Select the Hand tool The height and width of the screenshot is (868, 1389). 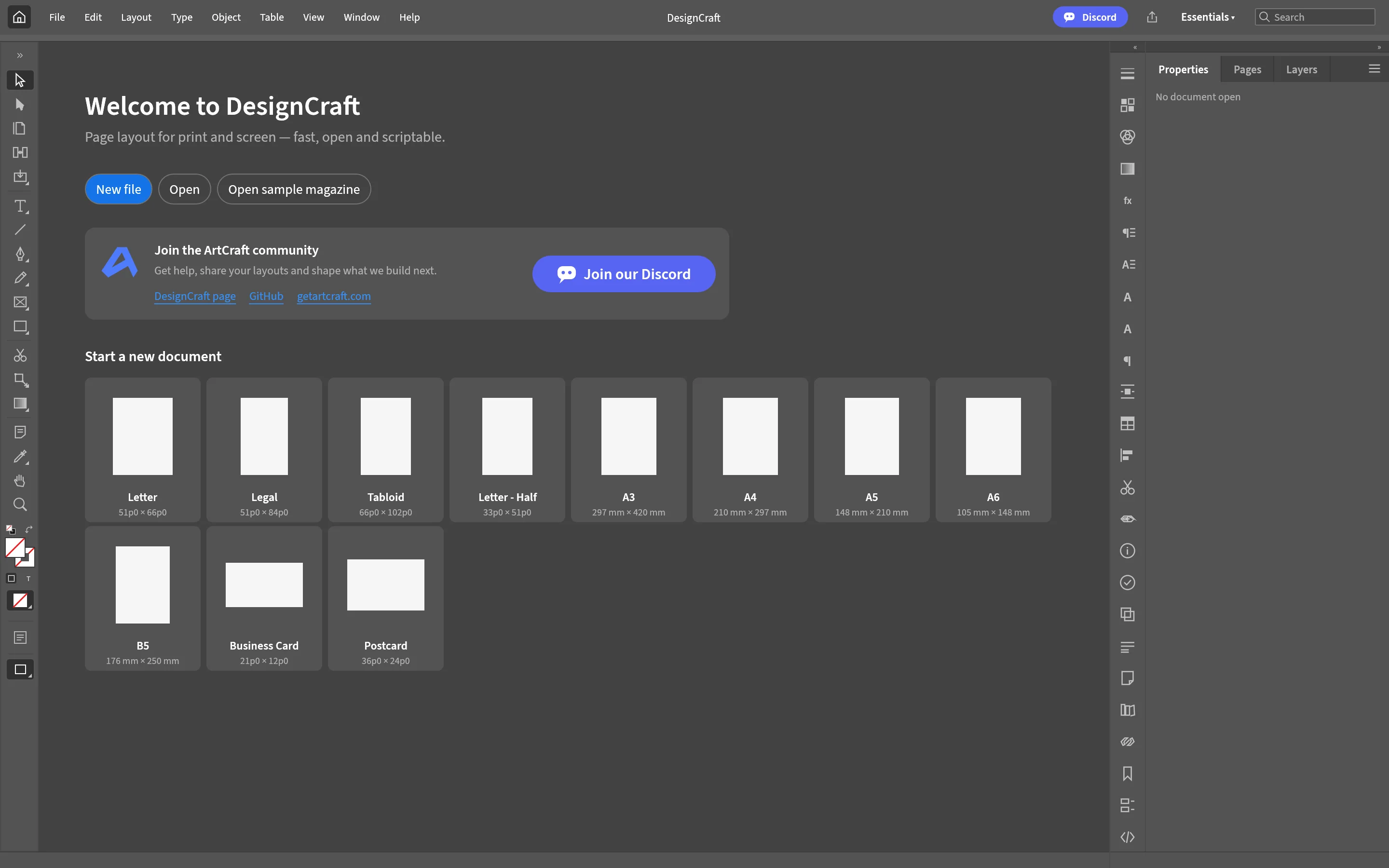(20, 480)
